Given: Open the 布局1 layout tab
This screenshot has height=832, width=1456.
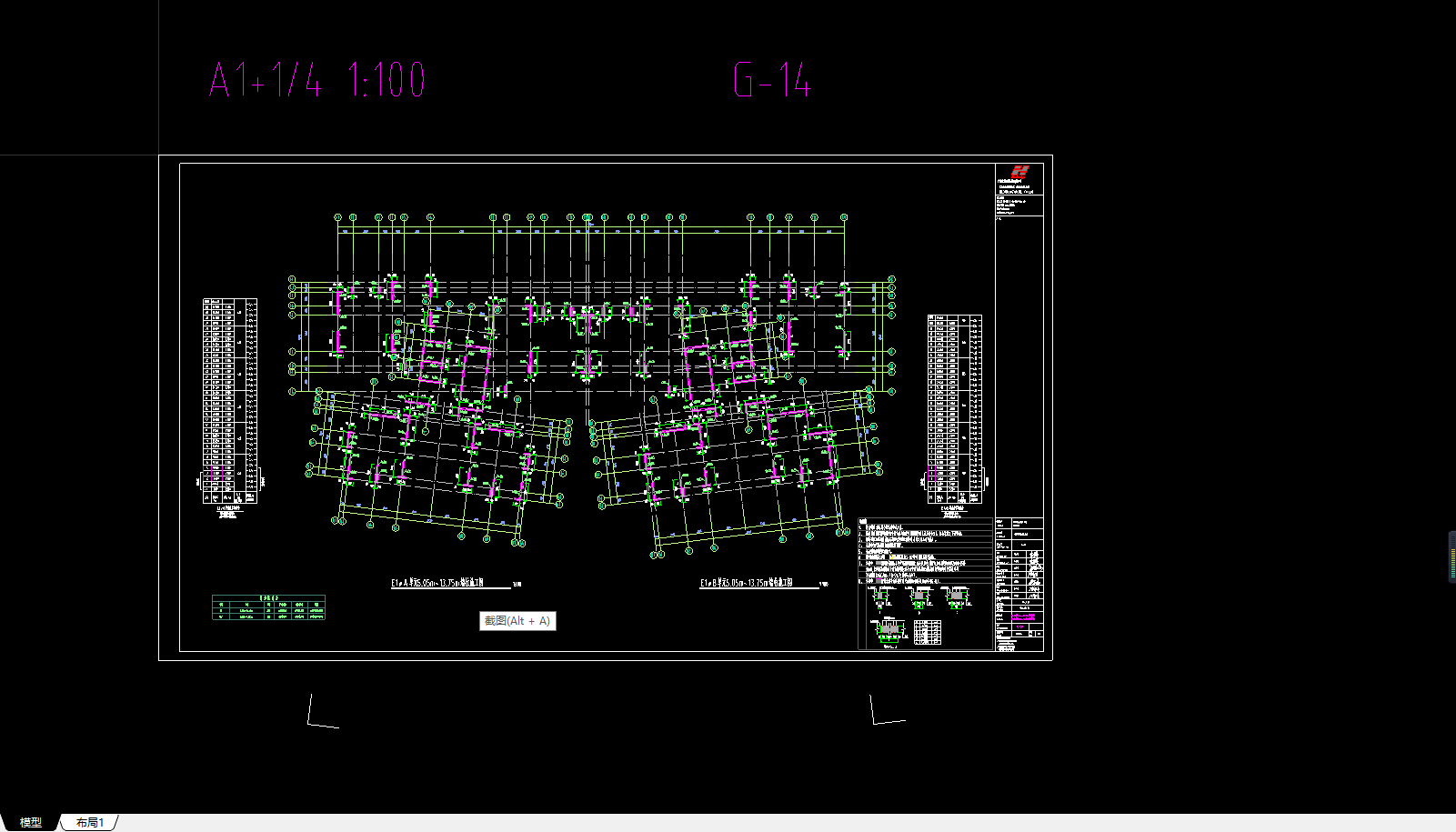Looking at the screenshot, I should pyautogui.click(x=89, y=822).
